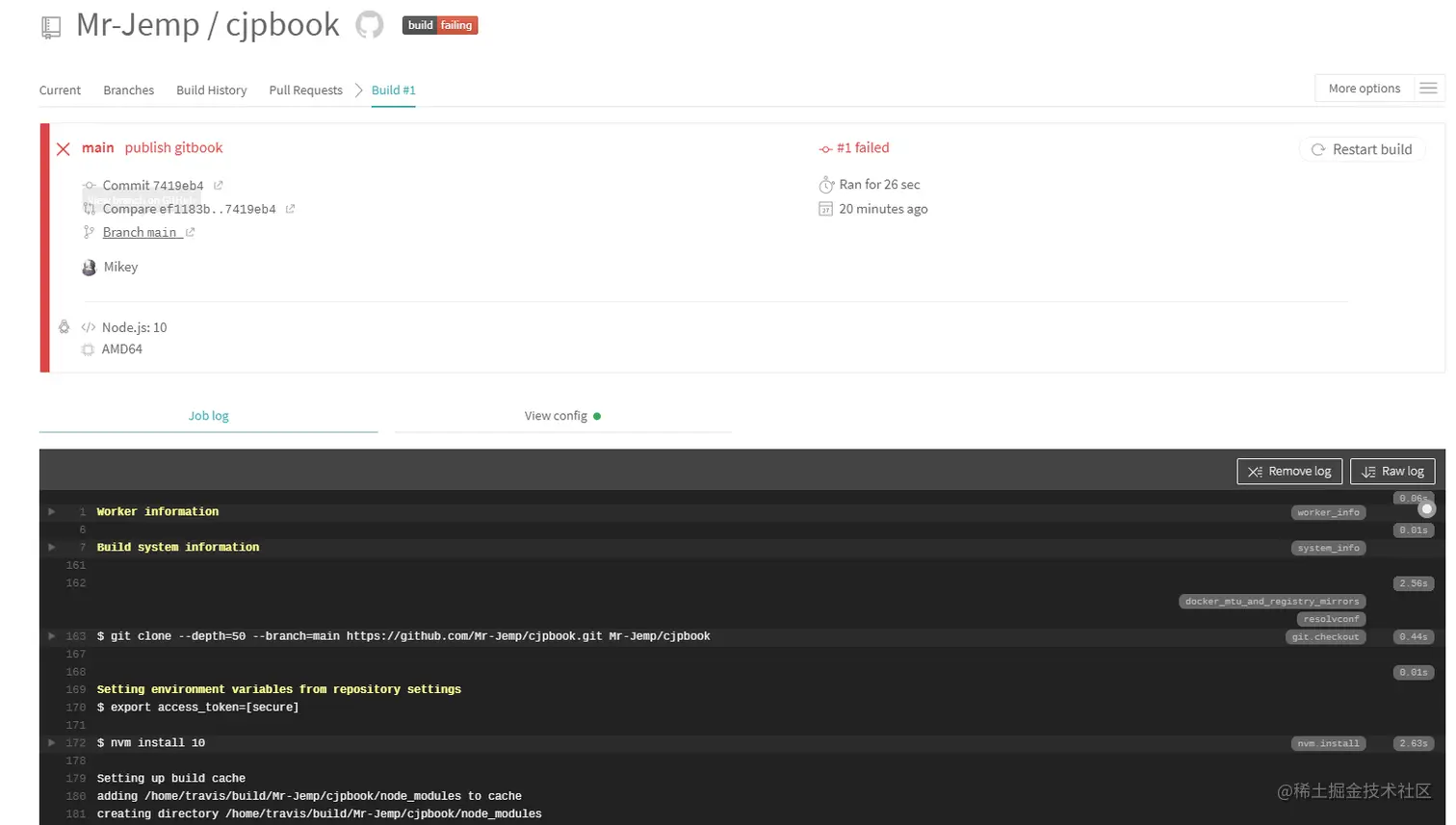Click the 'Setting up build cache' log line

click(x=171, y=779)
